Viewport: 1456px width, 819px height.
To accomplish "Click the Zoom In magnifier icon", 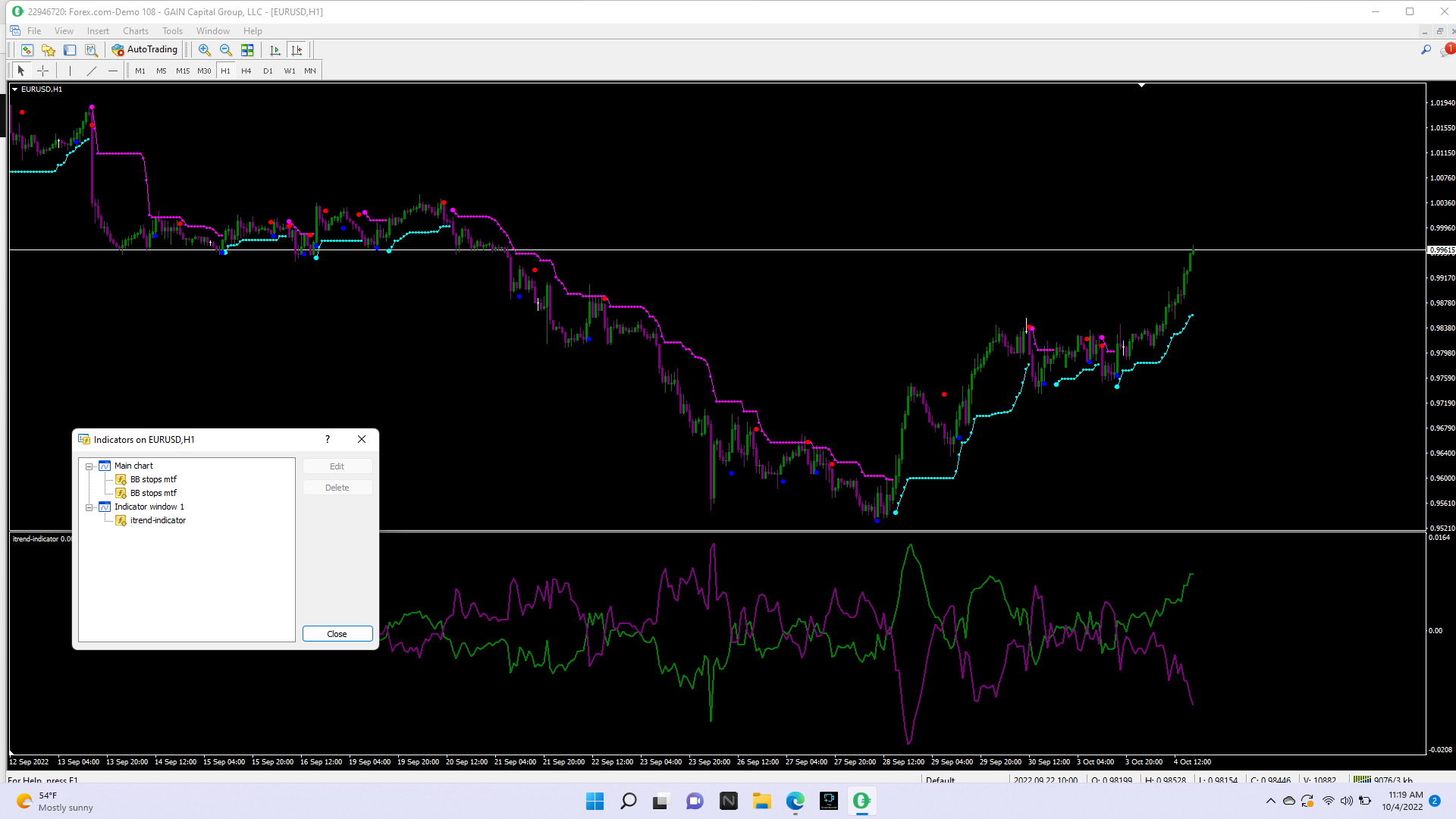I will [x=204, y=50].
